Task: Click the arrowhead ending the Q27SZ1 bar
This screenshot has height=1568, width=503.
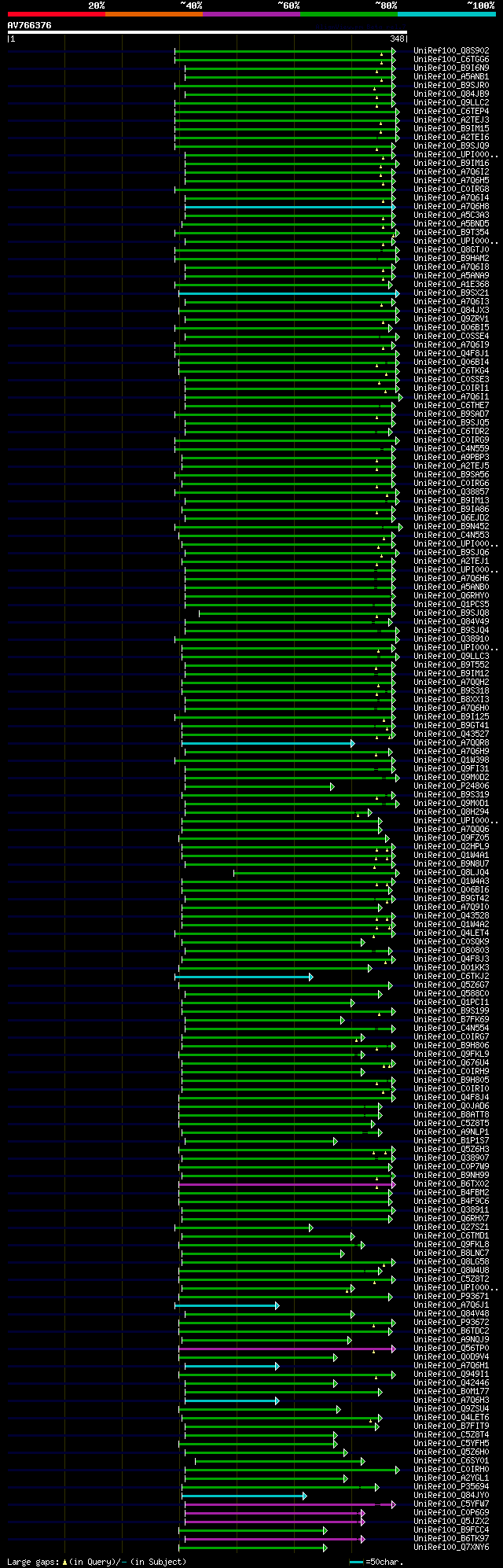Action: point(311,1227)
